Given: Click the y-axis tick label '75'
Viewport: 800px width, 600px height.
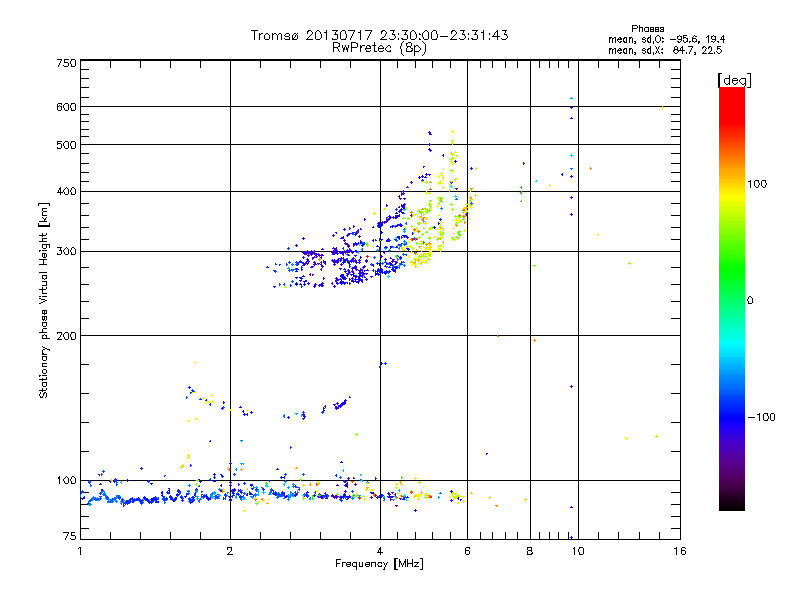Looking at the screenshot, I should [70, 536].
